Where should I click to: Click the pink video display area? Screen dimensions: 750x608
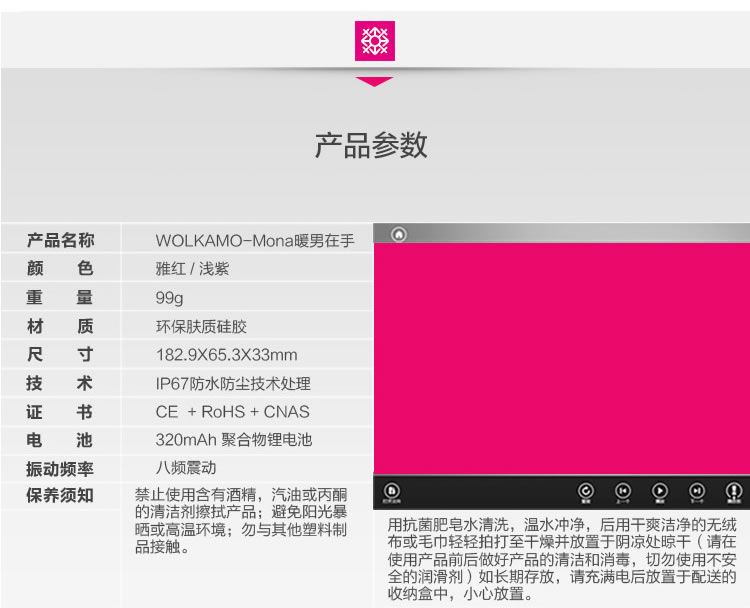(x=561, y=358)
